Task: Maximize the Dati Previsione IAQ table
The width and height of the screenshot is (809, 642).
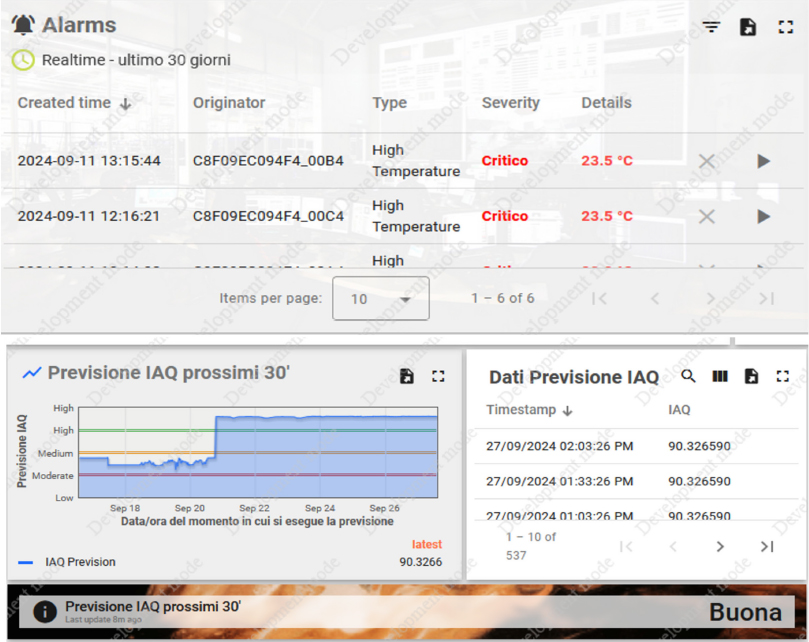Action: click(783, 376)
